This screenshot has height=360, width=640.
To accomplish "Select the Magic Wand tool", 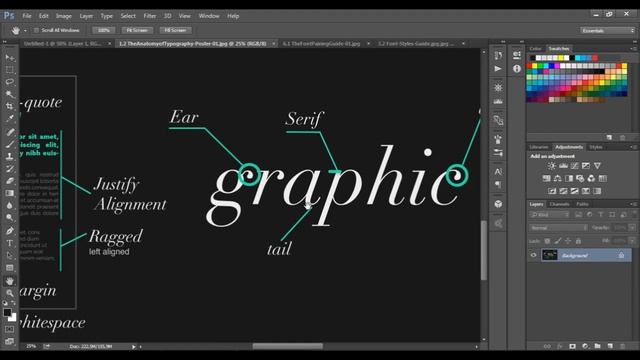I will pos(9,94).
